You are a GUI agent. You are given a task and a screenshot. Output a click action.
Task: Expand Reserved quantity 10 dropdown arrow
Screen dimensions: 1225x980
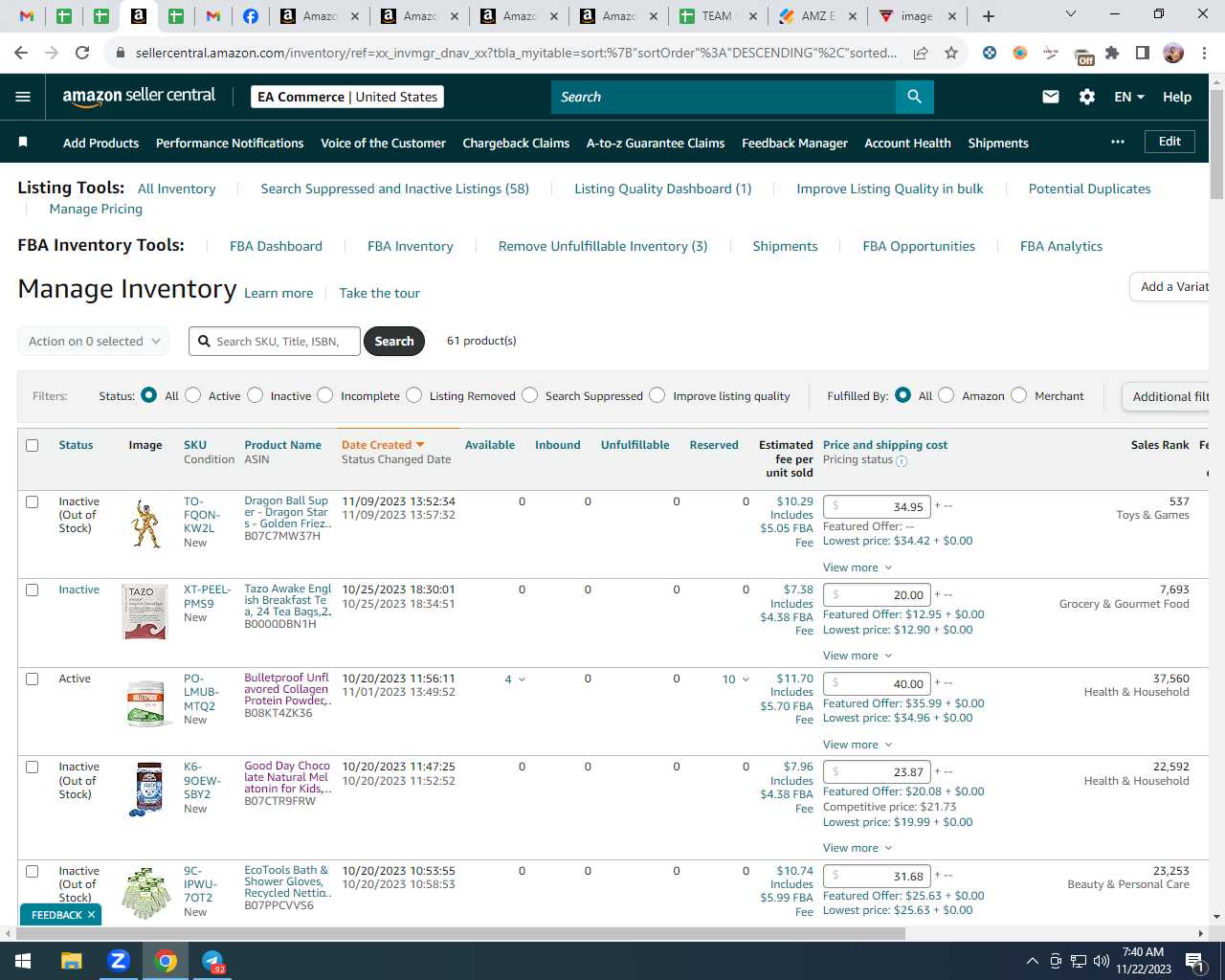coord(746,679)
